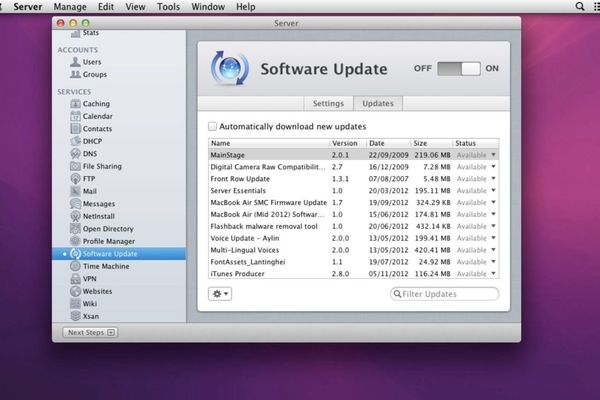Open the View menu
Screen dimensions: 600x400
point(135,7)
